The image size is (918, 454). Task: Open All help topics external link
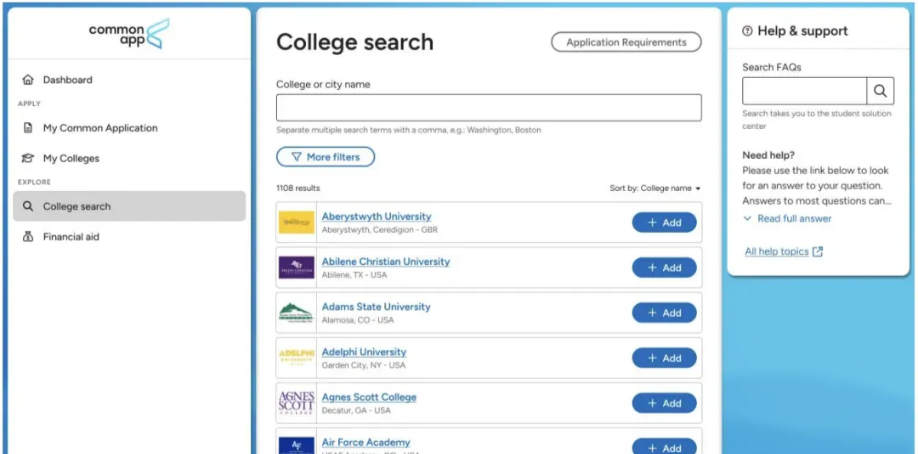coord(784,251)
